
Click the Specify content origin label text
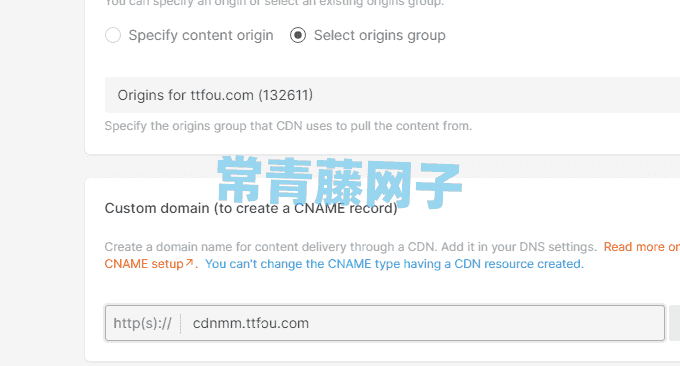(201, 35)
